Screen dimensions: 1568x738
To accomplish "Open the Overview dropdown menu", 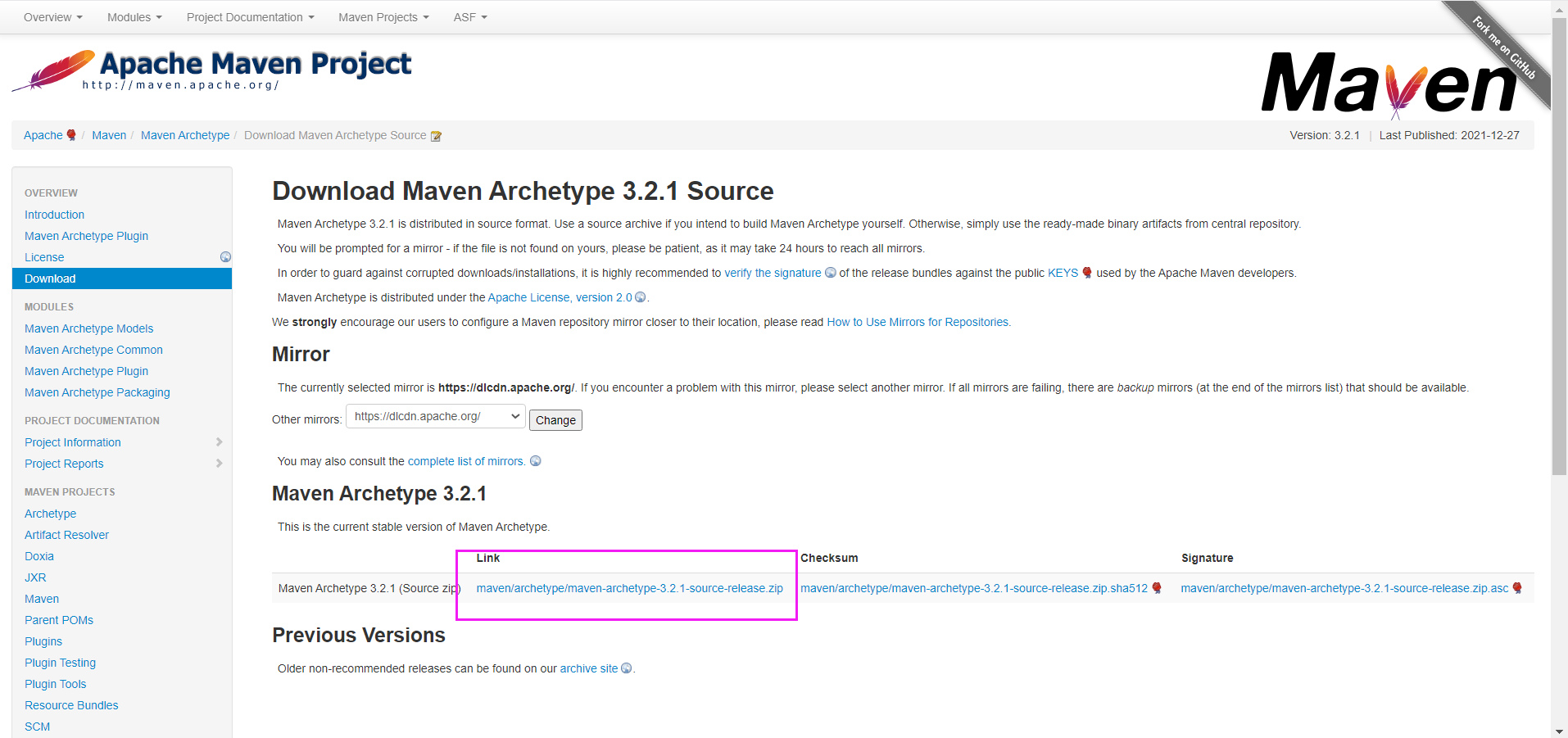I will click(x=53, y=17).
